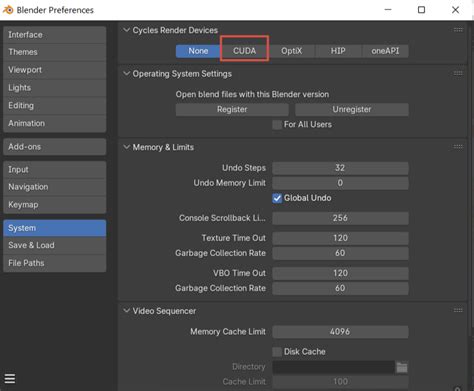Click the disk cache directory folder icon

tap(402, 367)
